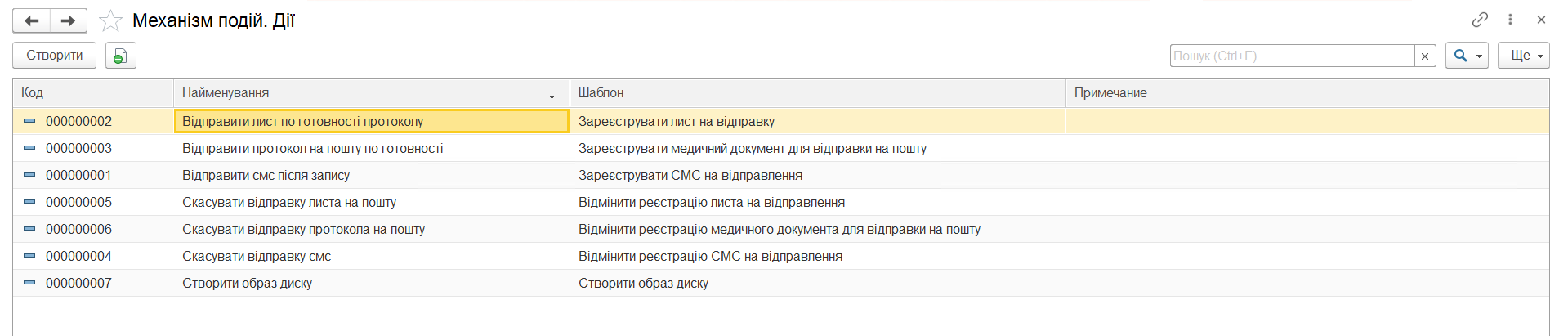
Task: Open the vertical three-dot options menu
Action: click(1510, 20)
